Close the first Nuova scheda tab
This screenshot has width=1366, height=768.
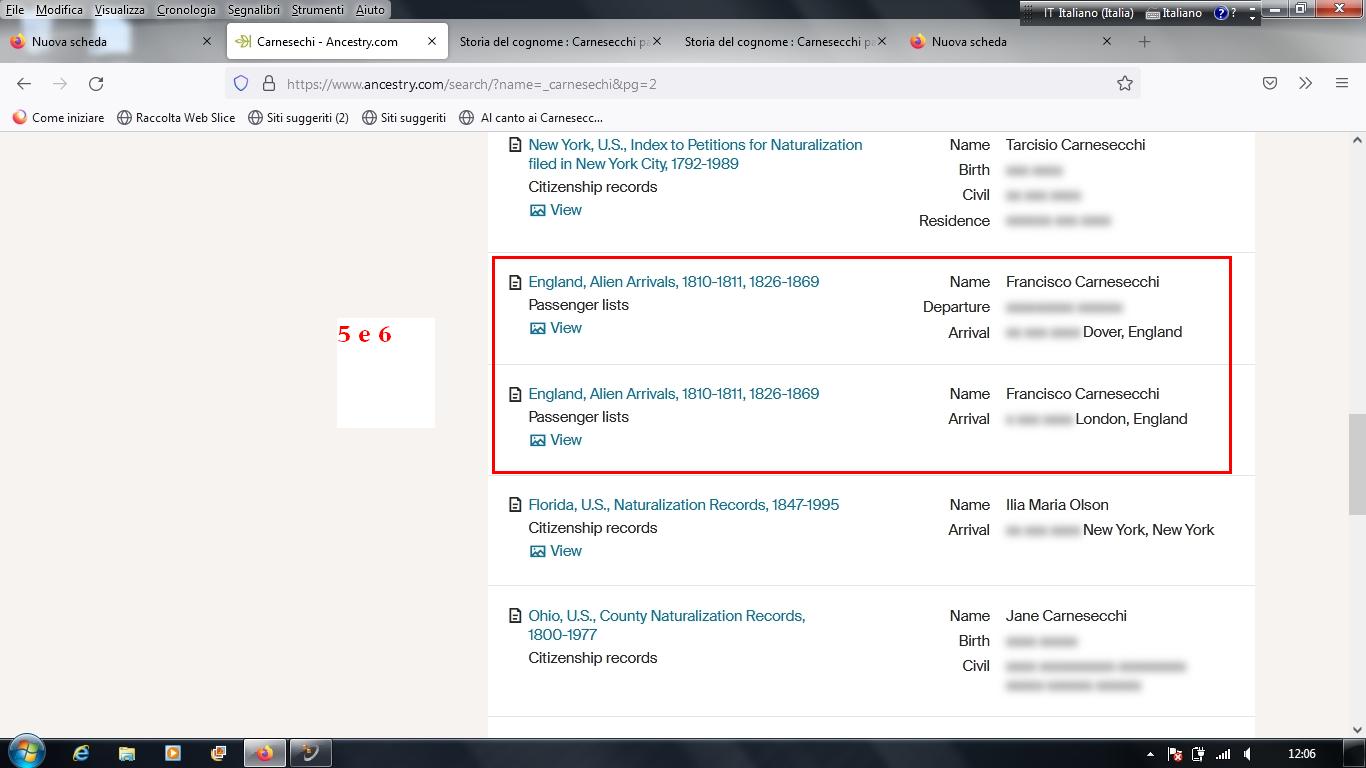(207, 42)
